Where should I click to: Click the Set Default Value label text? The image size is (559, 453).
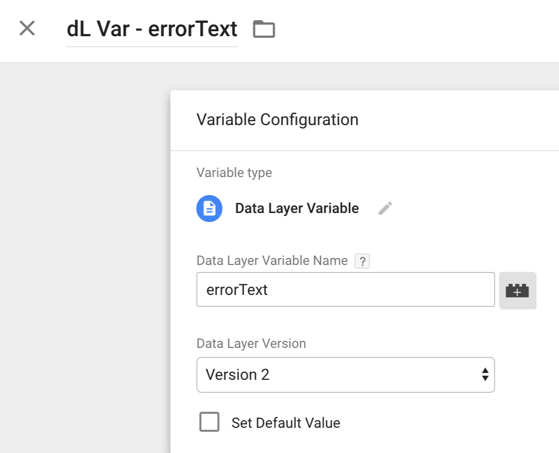[x=286, y=423]
